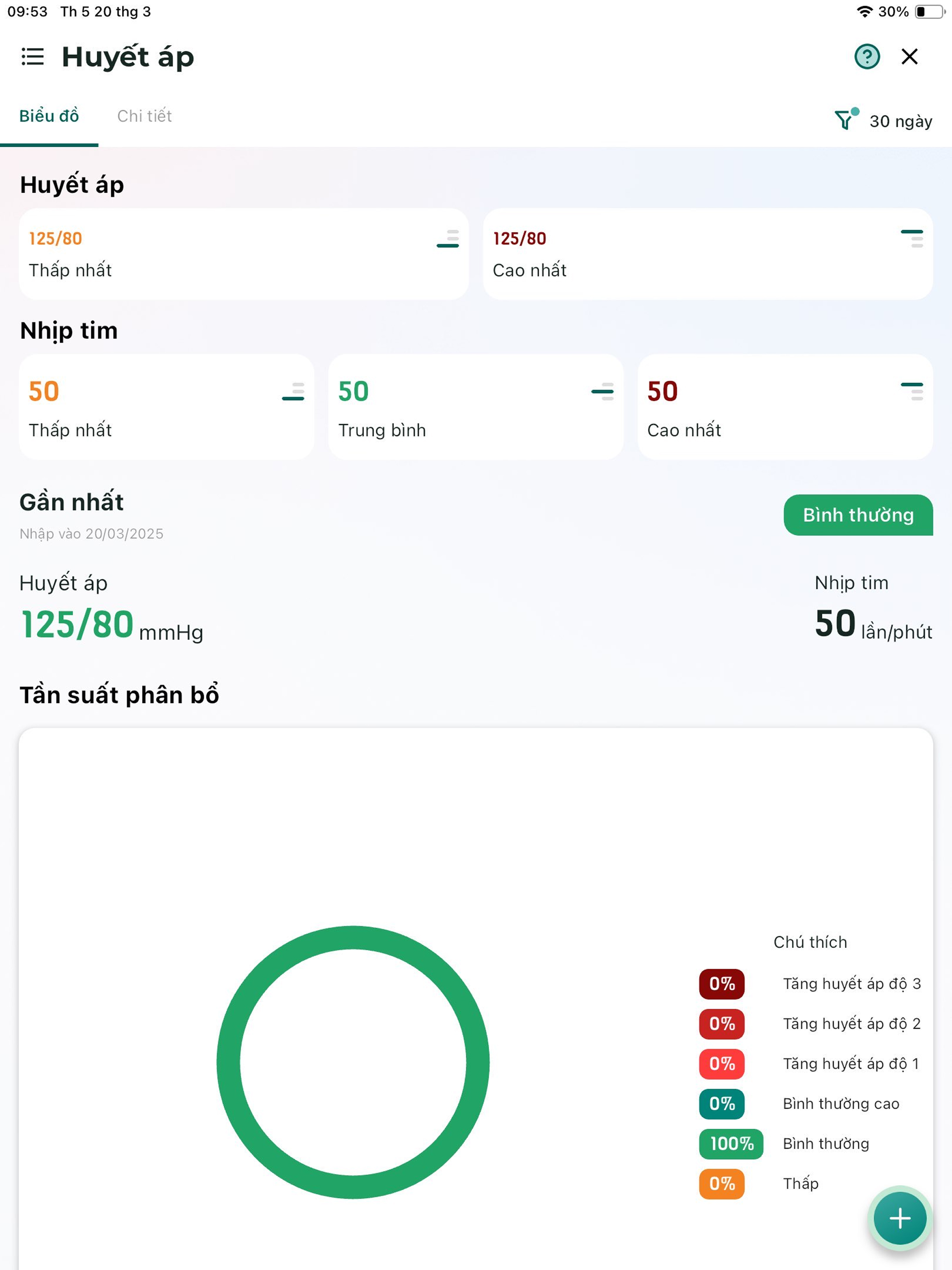The width and height of the screenshot is (952, 1270).
Task: Open the Nhịp tim Thấp nhất card
Action: click(x=167, y=407)
